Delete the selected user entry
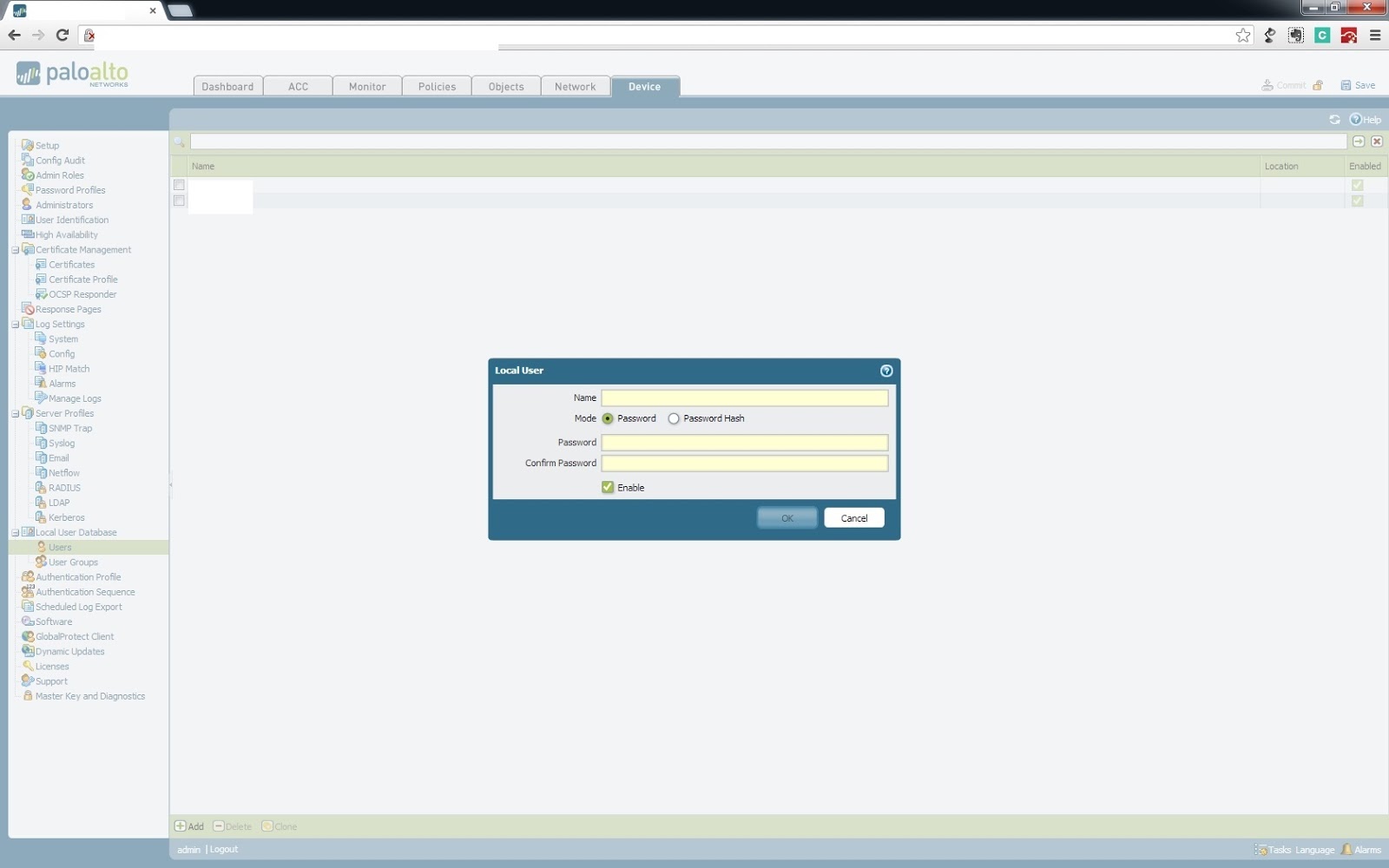1389x868 pixels. (x=232, y=825)
